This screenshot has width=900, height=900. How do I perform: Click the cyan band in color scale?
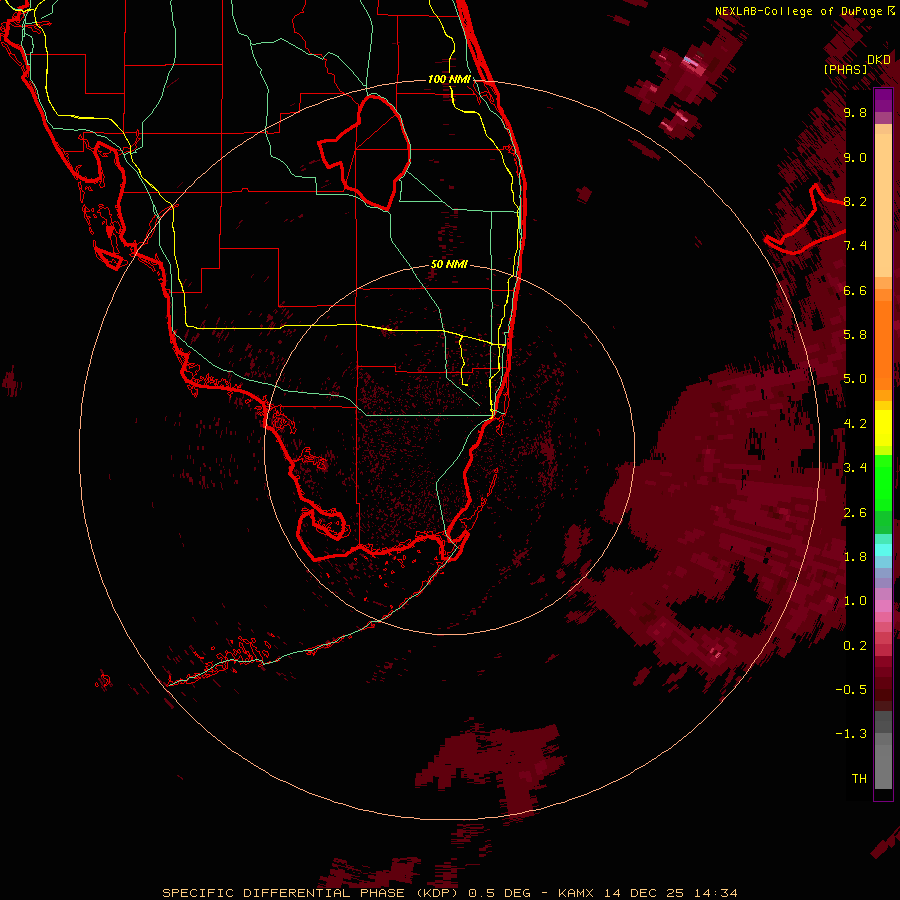tap(883, 549)
